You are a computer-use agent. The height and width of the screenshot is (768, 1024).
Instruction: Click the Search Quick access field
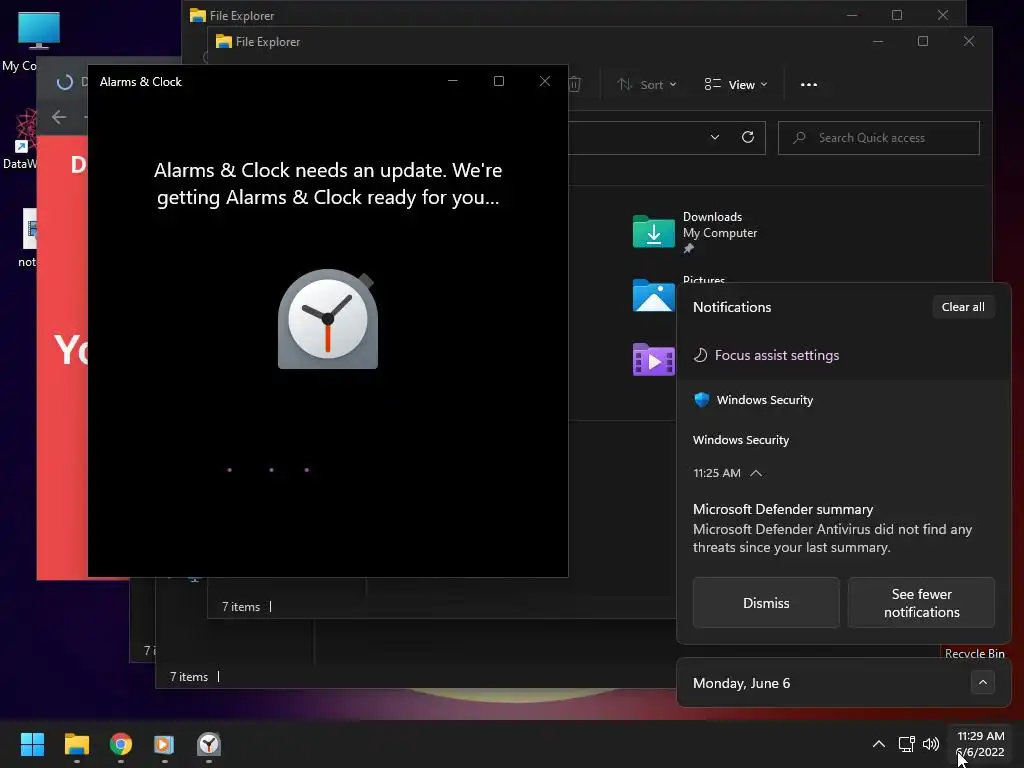(878, 138)
